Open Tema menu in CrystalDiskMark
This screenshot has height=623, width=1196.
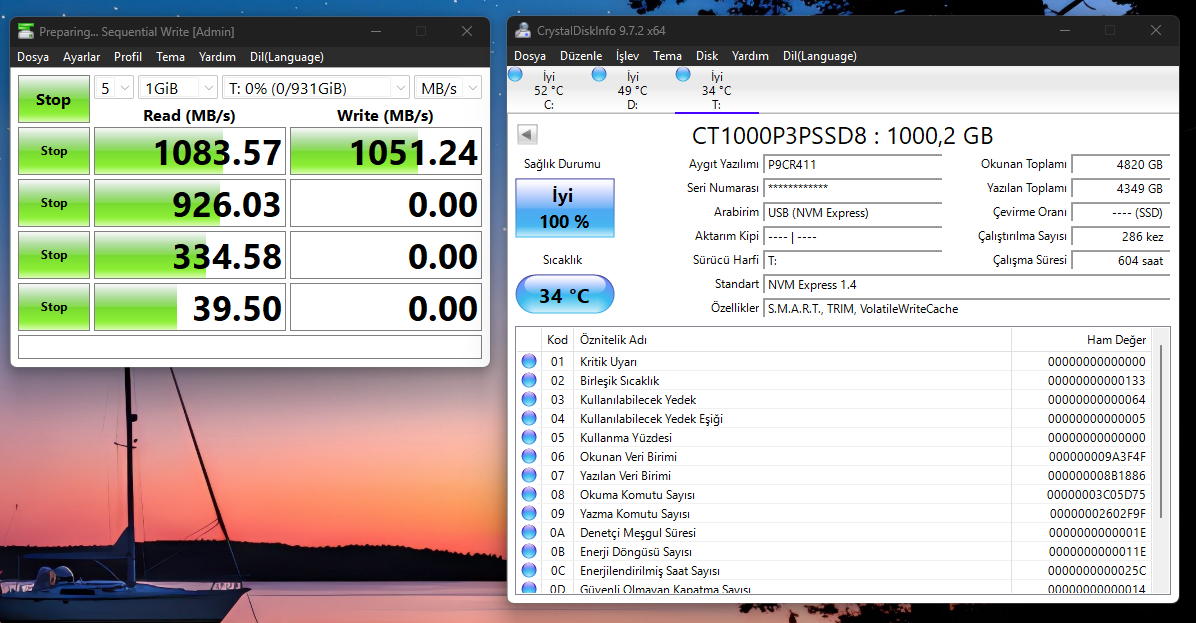(170, 56)
